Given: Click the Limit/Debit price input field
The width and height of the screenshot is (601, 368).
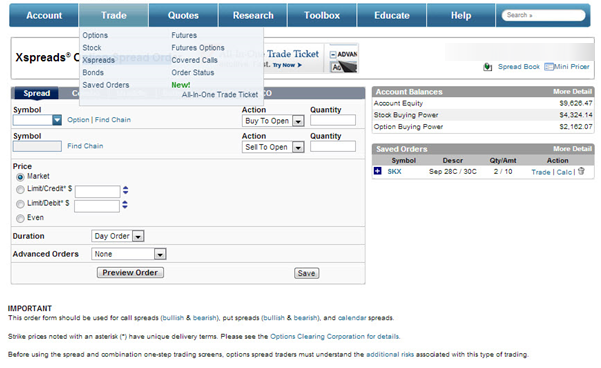Looking at the screenshot, I should click(97, 206).
